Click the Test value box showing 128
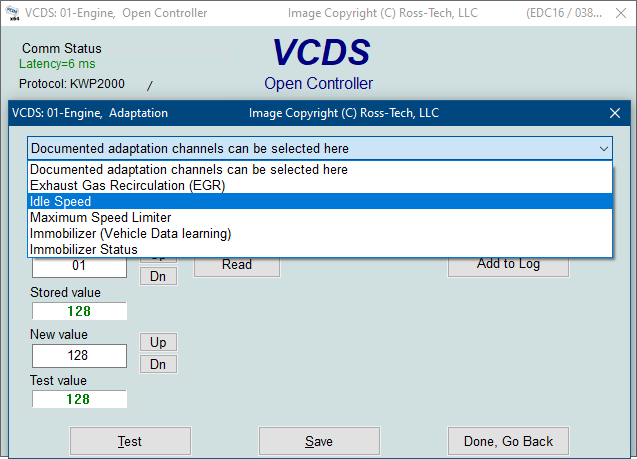The image size is (637, 459). click(79, 399)
